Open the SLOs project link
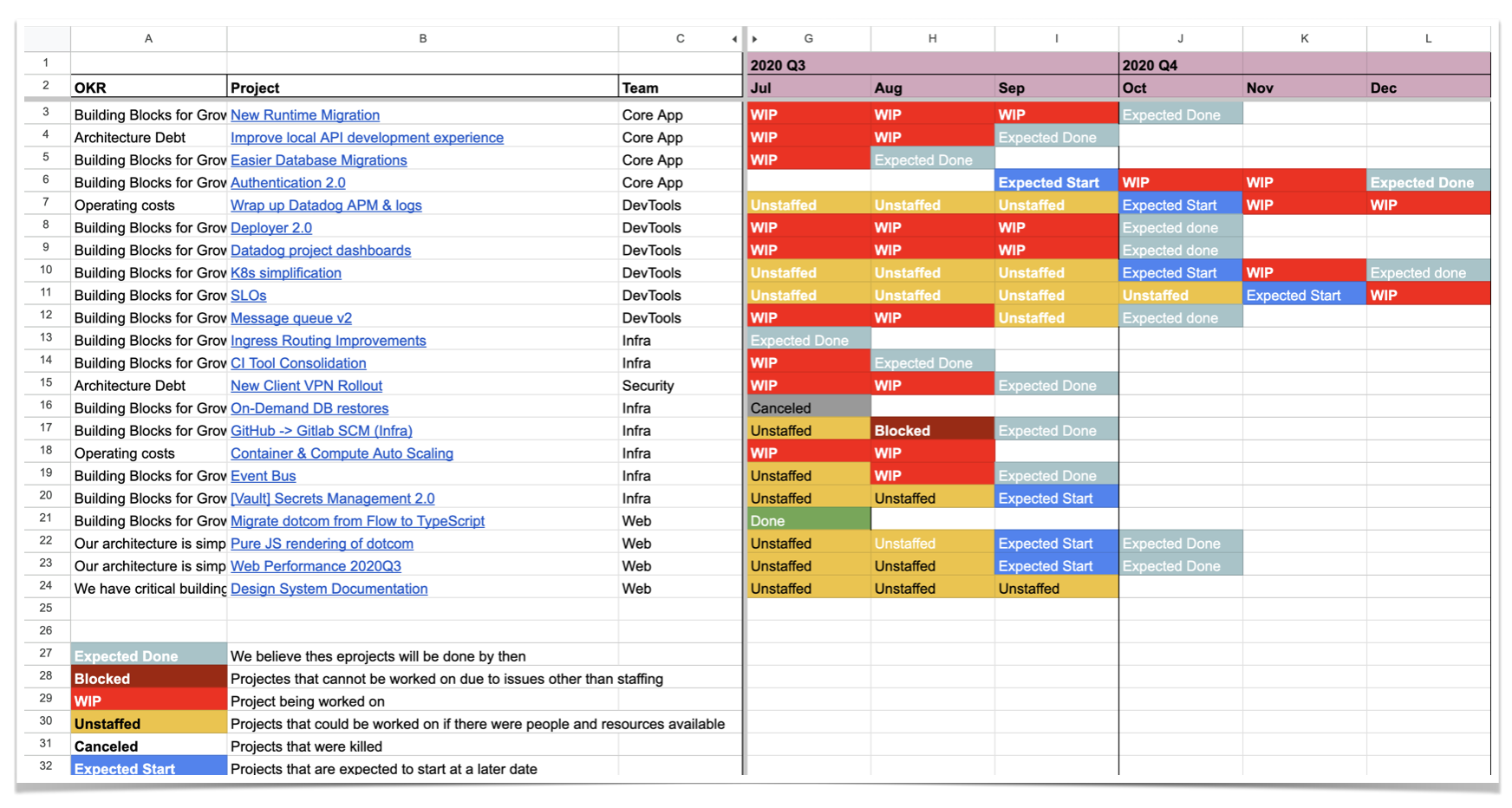 pyautogui.click(x=248, y=295)
